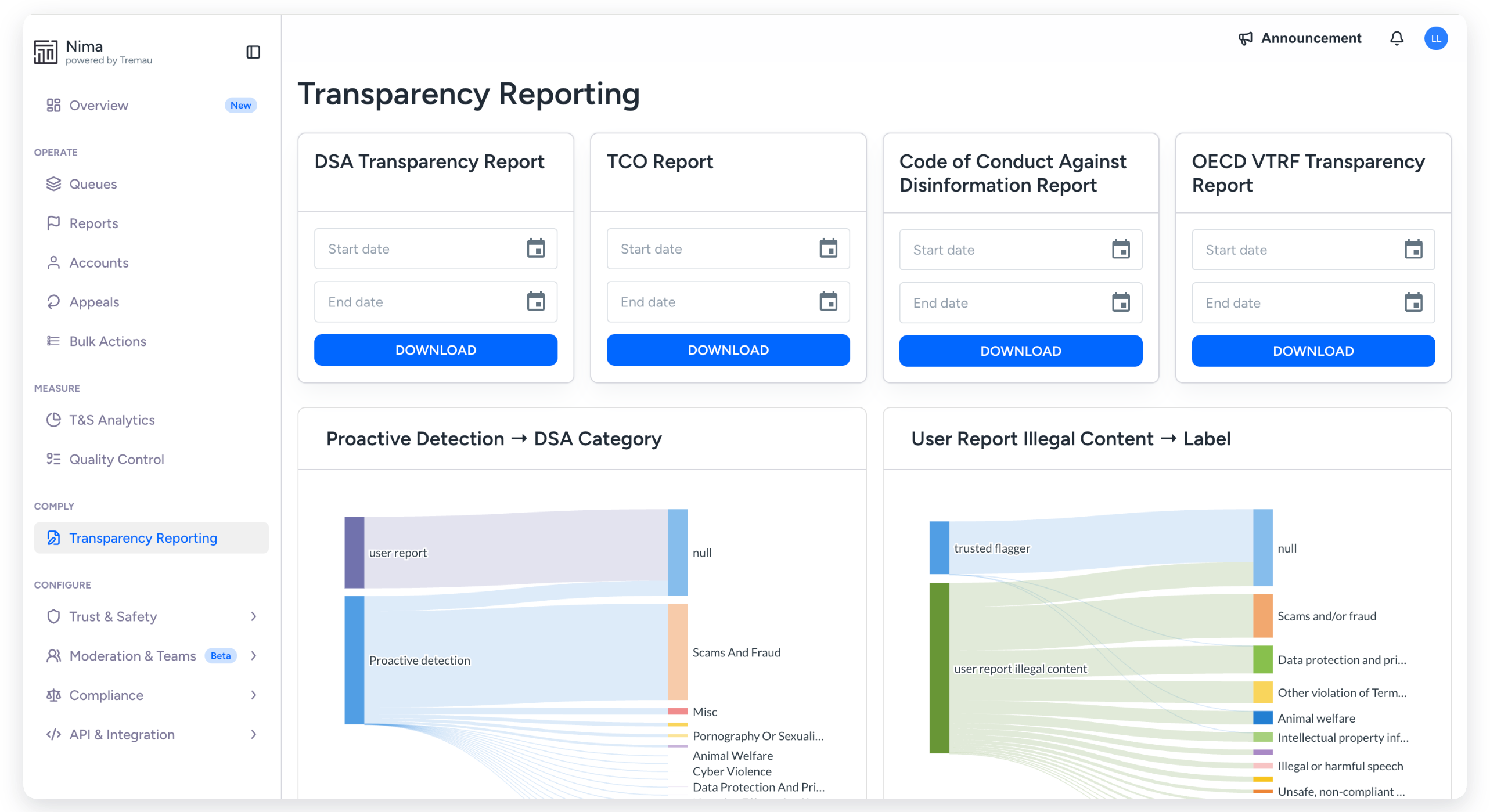
Task: Open Bulk Actions in sidebar
Action: (151, 342)
